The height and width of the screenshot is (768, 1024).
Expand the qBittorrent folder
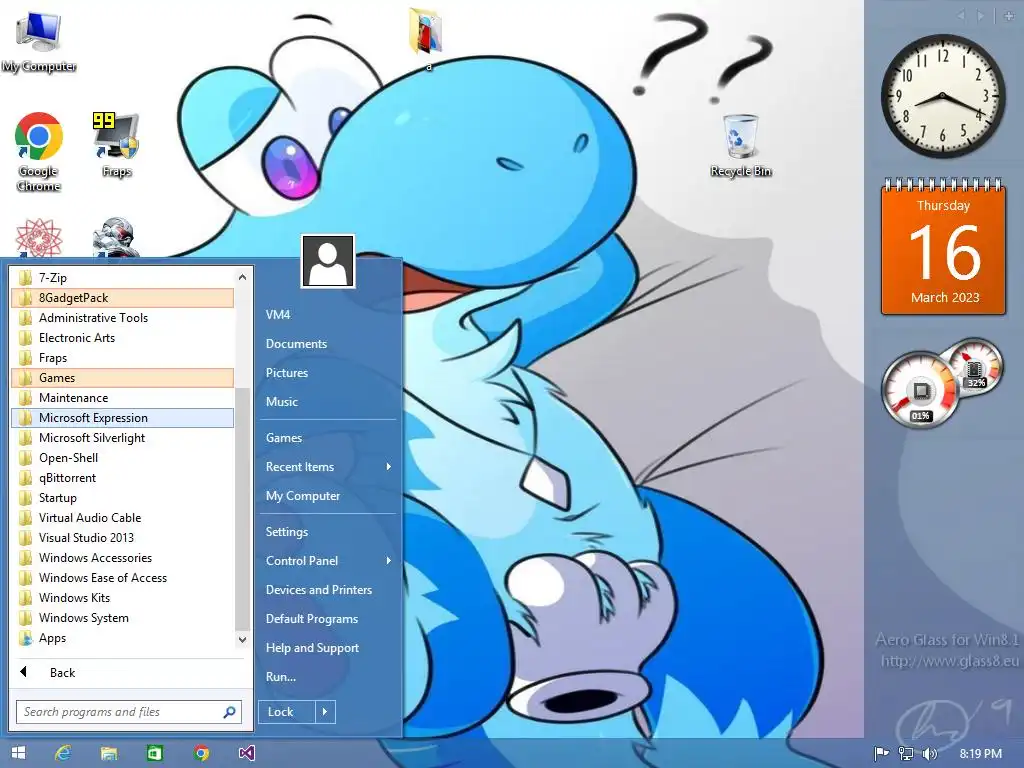point(122,478)
